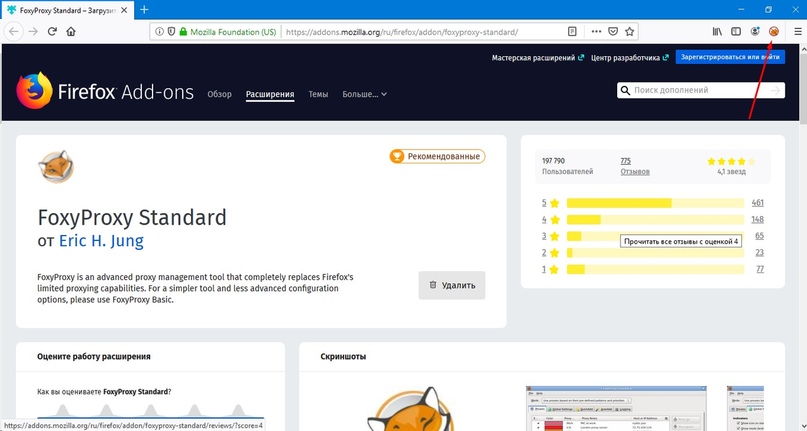Save page to Pocket icon

(x=612, y=31)
